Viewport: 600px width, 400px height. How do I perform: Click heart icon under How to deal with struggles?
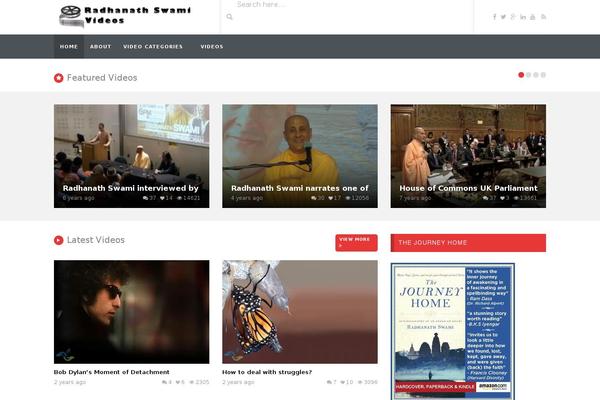[343, 382]
